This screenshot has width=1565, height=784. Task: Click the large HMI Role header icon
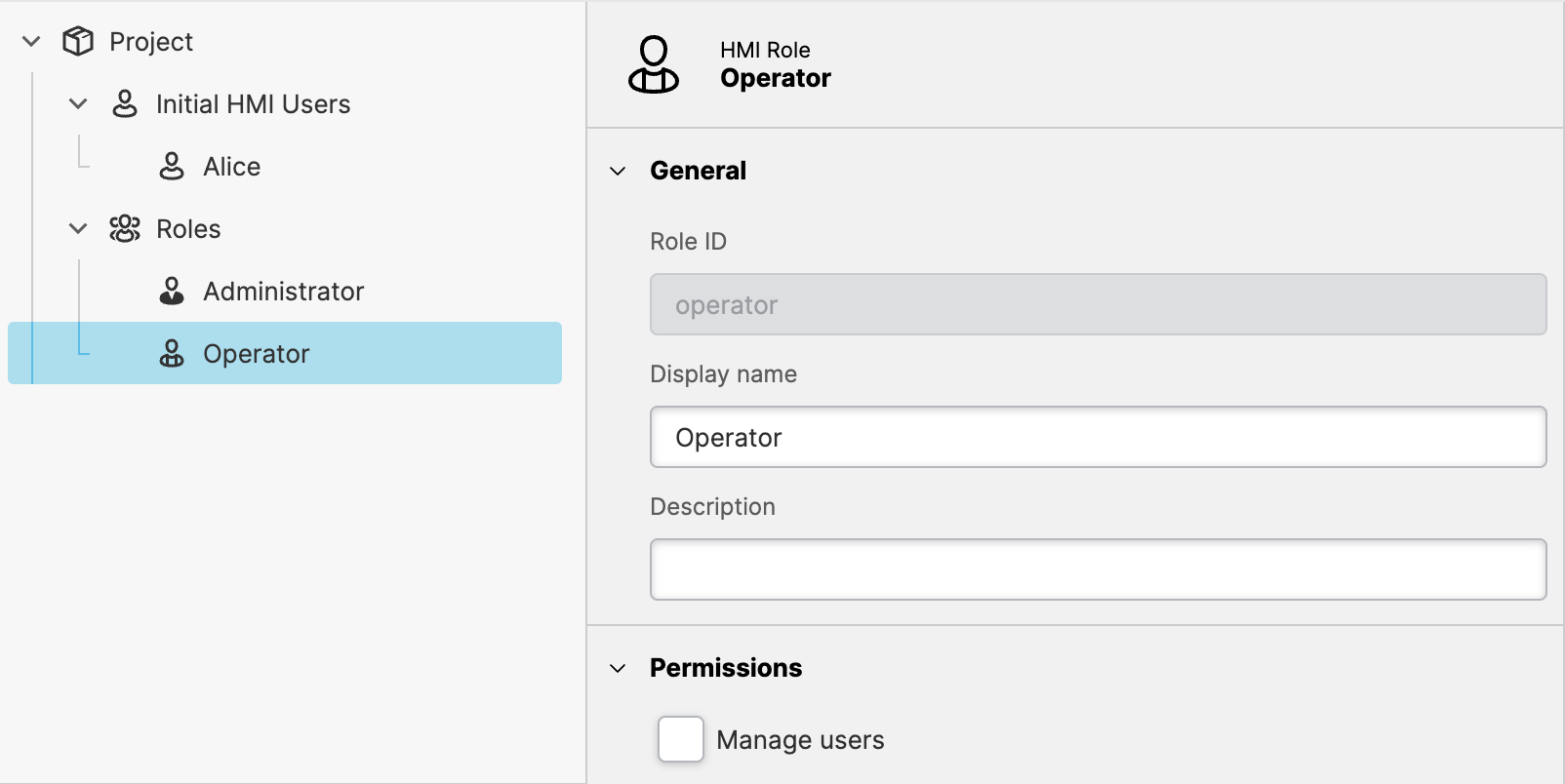654,64
